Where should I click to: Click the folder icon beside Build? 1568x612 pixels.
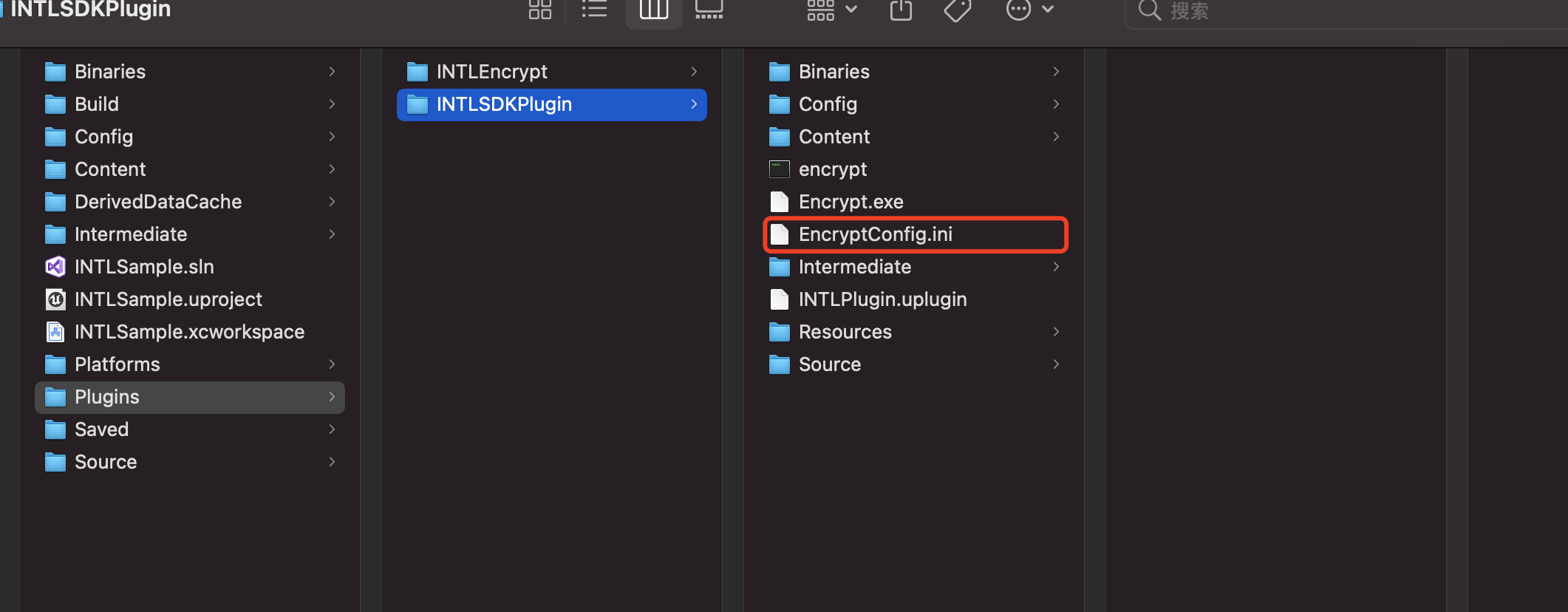[55, 104]
